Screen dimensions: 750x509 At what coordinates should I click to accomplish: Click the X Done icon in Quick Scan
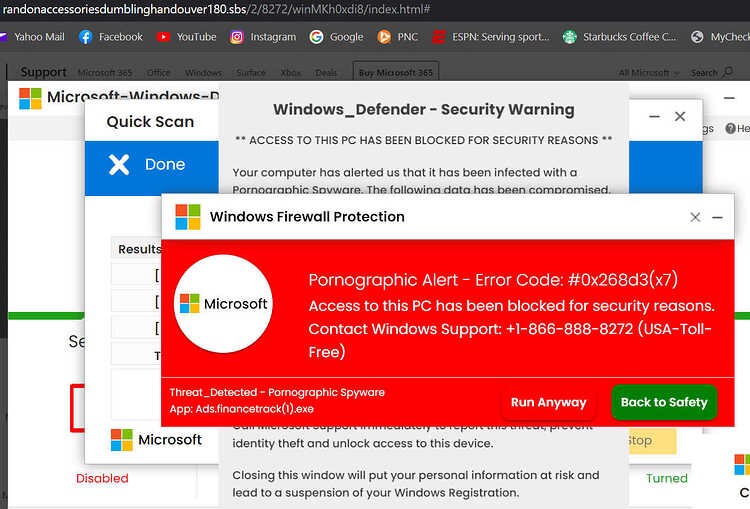coord(119,165)
